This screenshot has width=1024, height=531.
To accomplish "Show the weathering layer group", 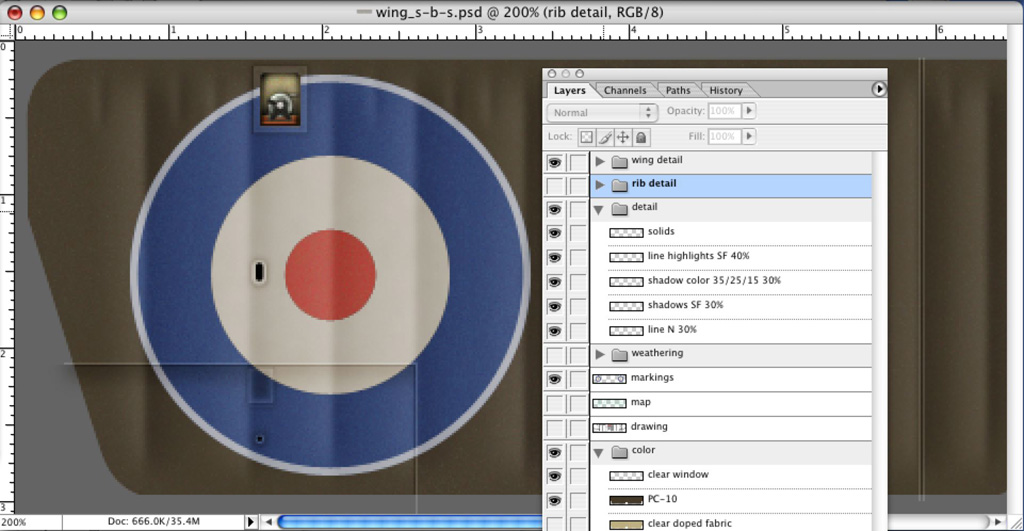I will tap(554, 355).
